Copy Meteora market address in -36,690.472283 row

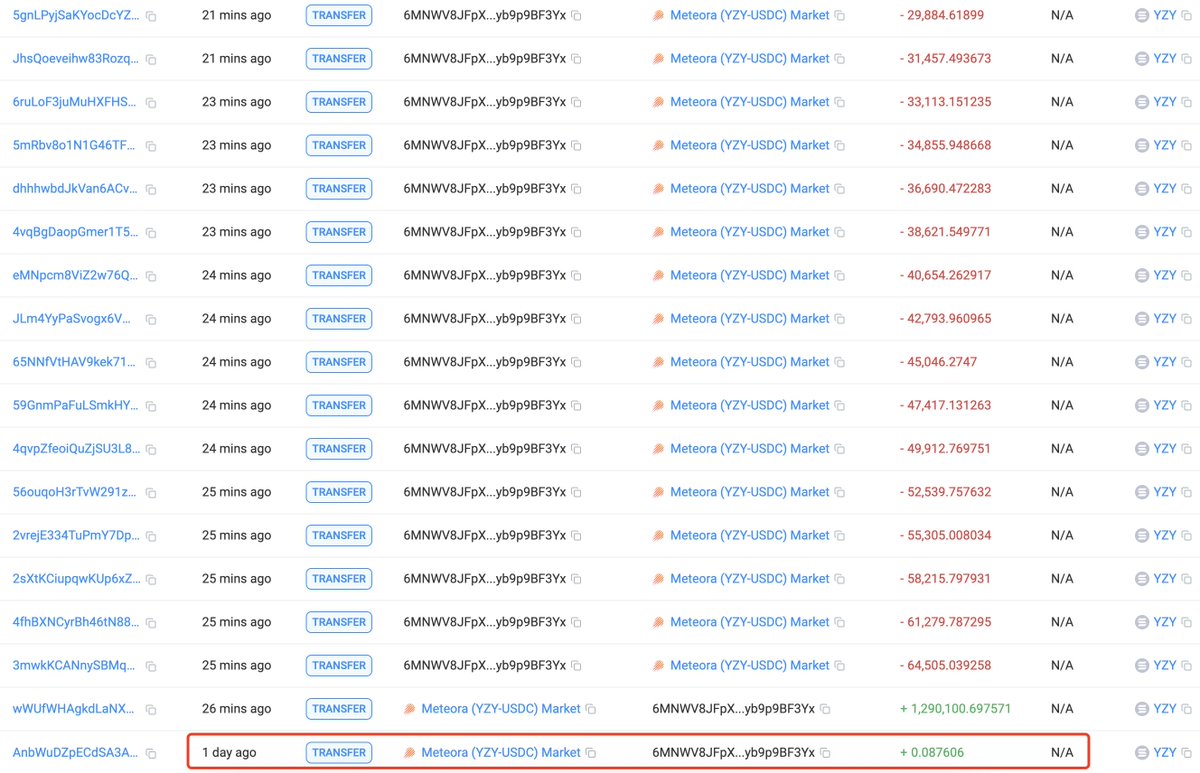[840, 189]
